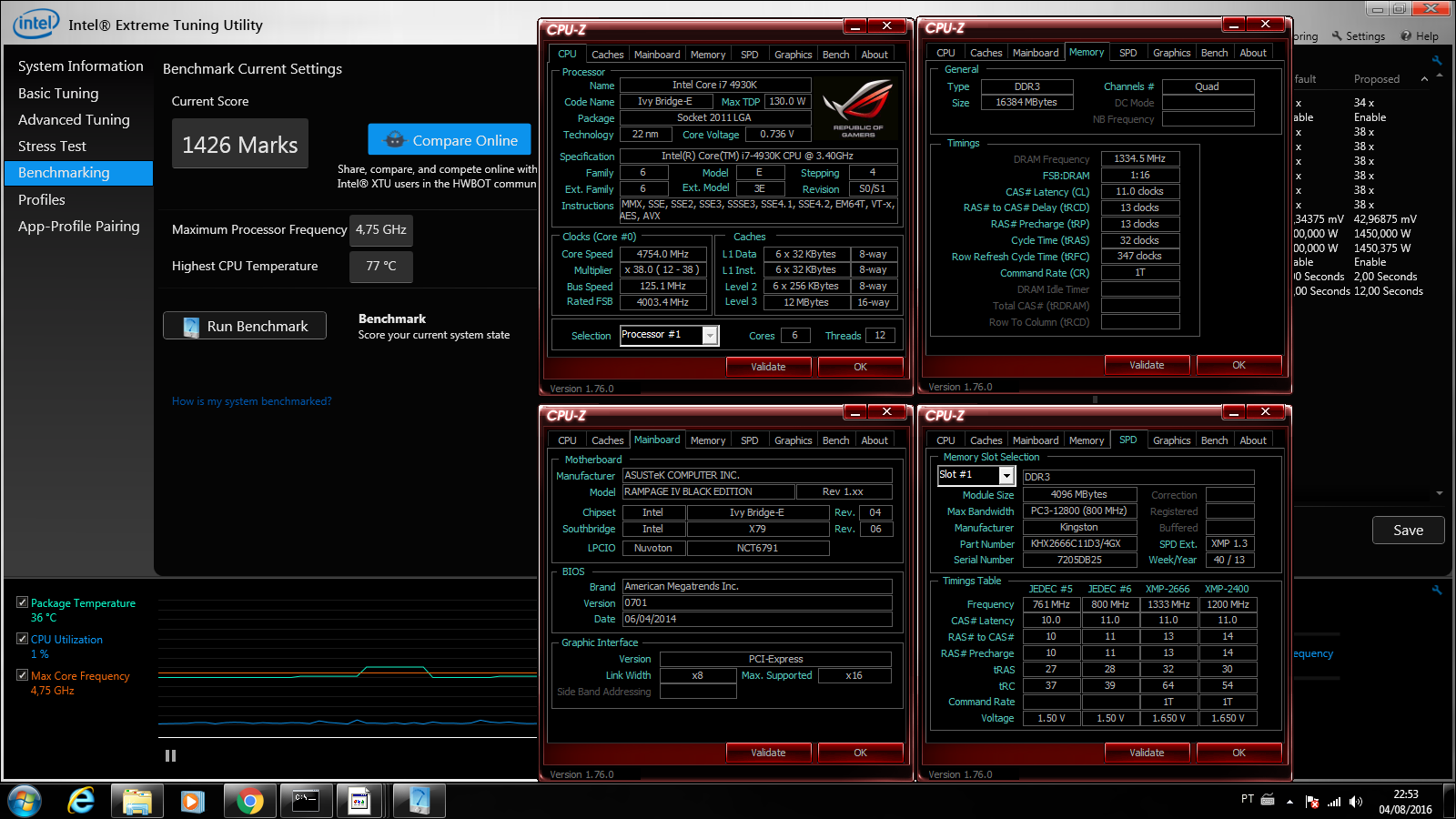
Task: Click scroll-down arrow above the Save button
Action: click(x=1440, y=493)
